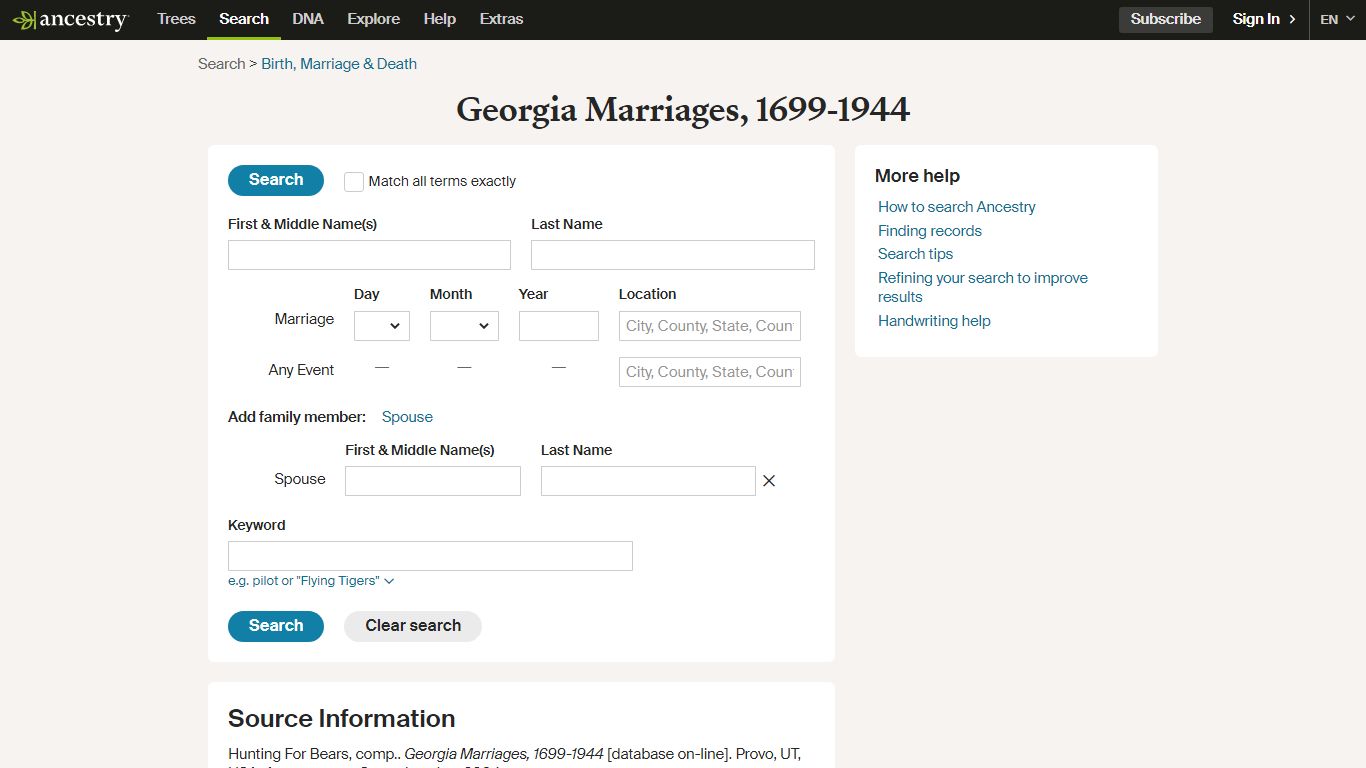Viewport: 1366px width, 768px height.
Task: Click the More help heading
Action: [917, 176]
